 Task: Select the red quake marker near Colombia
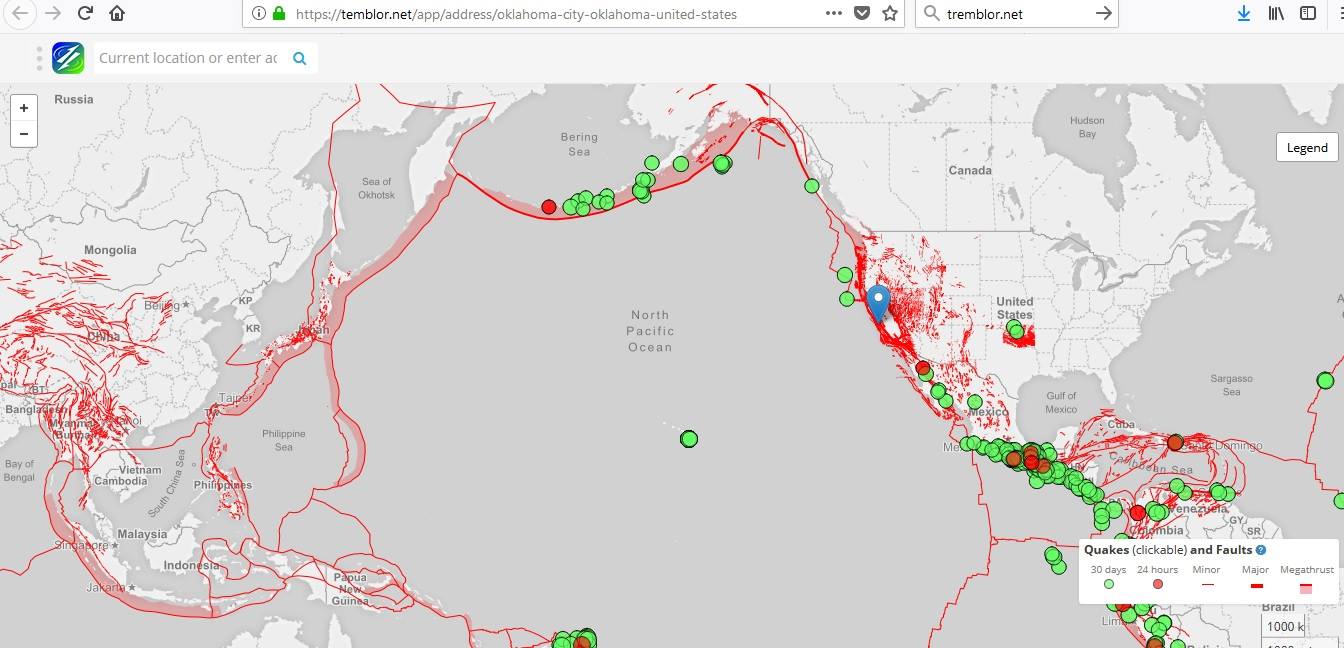(x=1137, y=513)
